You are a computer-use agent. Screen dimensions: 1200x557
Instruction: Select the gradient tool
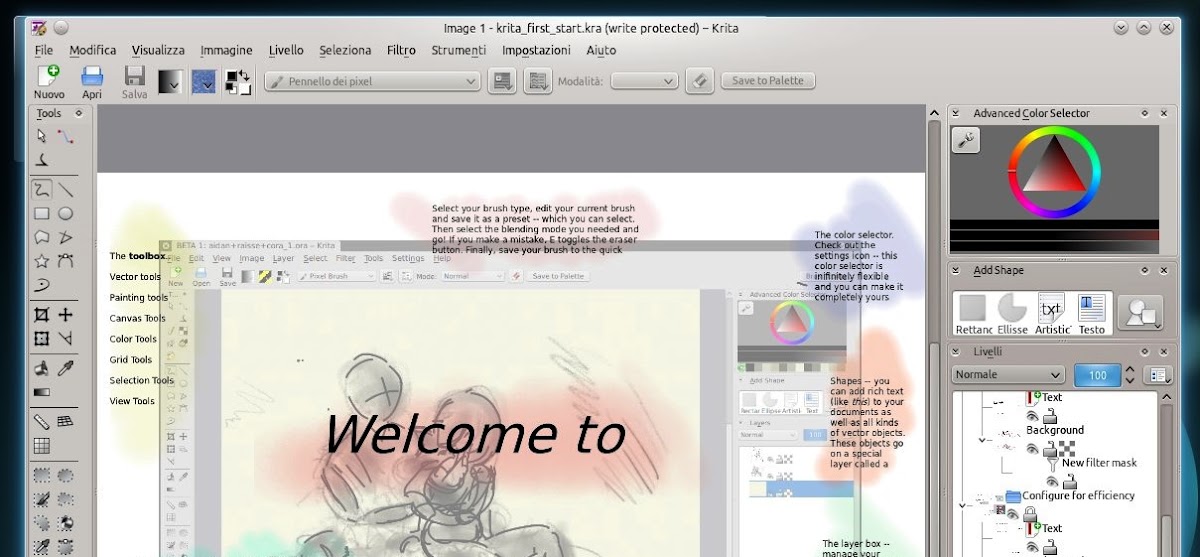[42, 393]
